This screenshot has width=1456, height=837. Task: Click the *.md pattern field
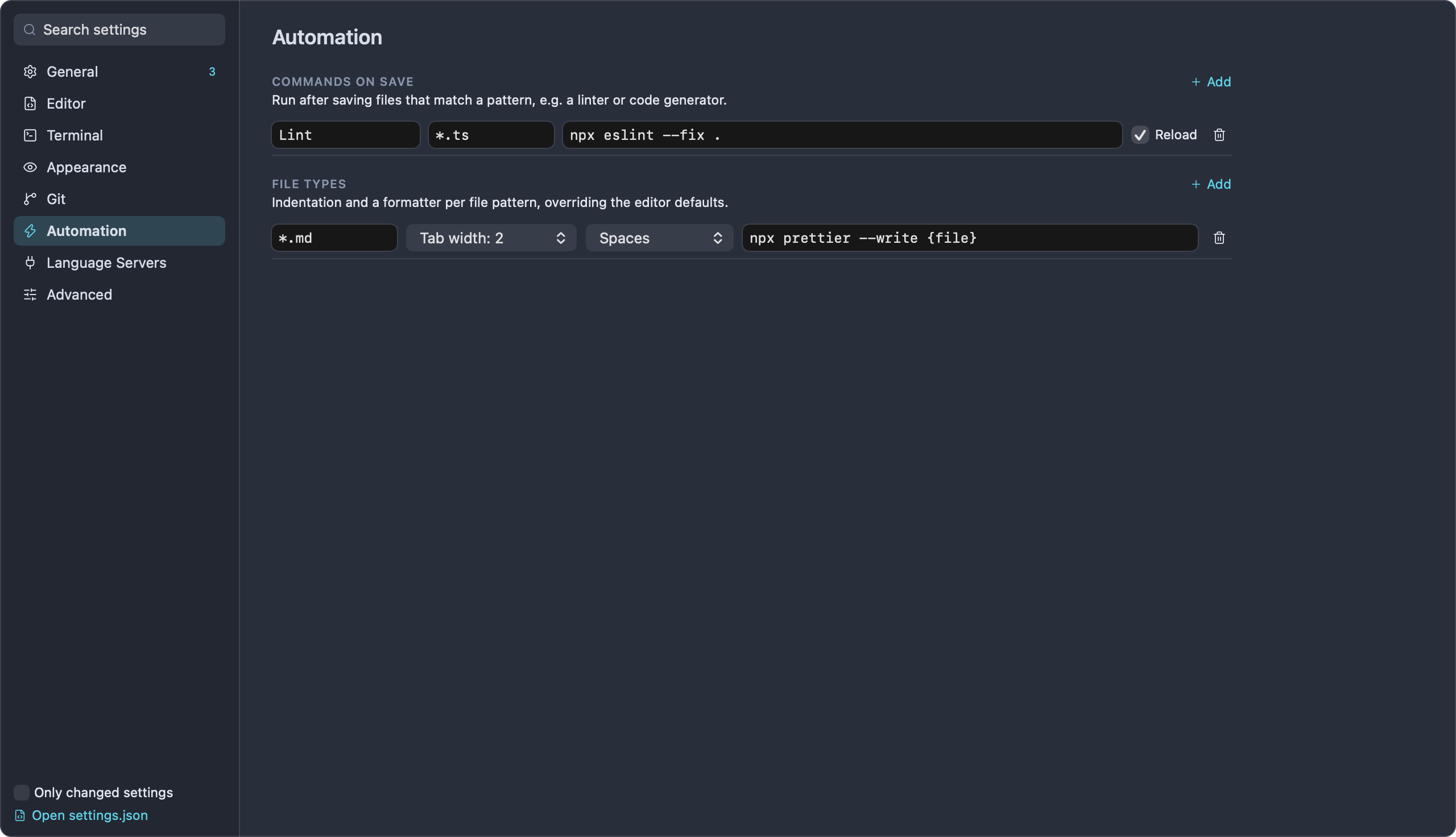(334, 238)
